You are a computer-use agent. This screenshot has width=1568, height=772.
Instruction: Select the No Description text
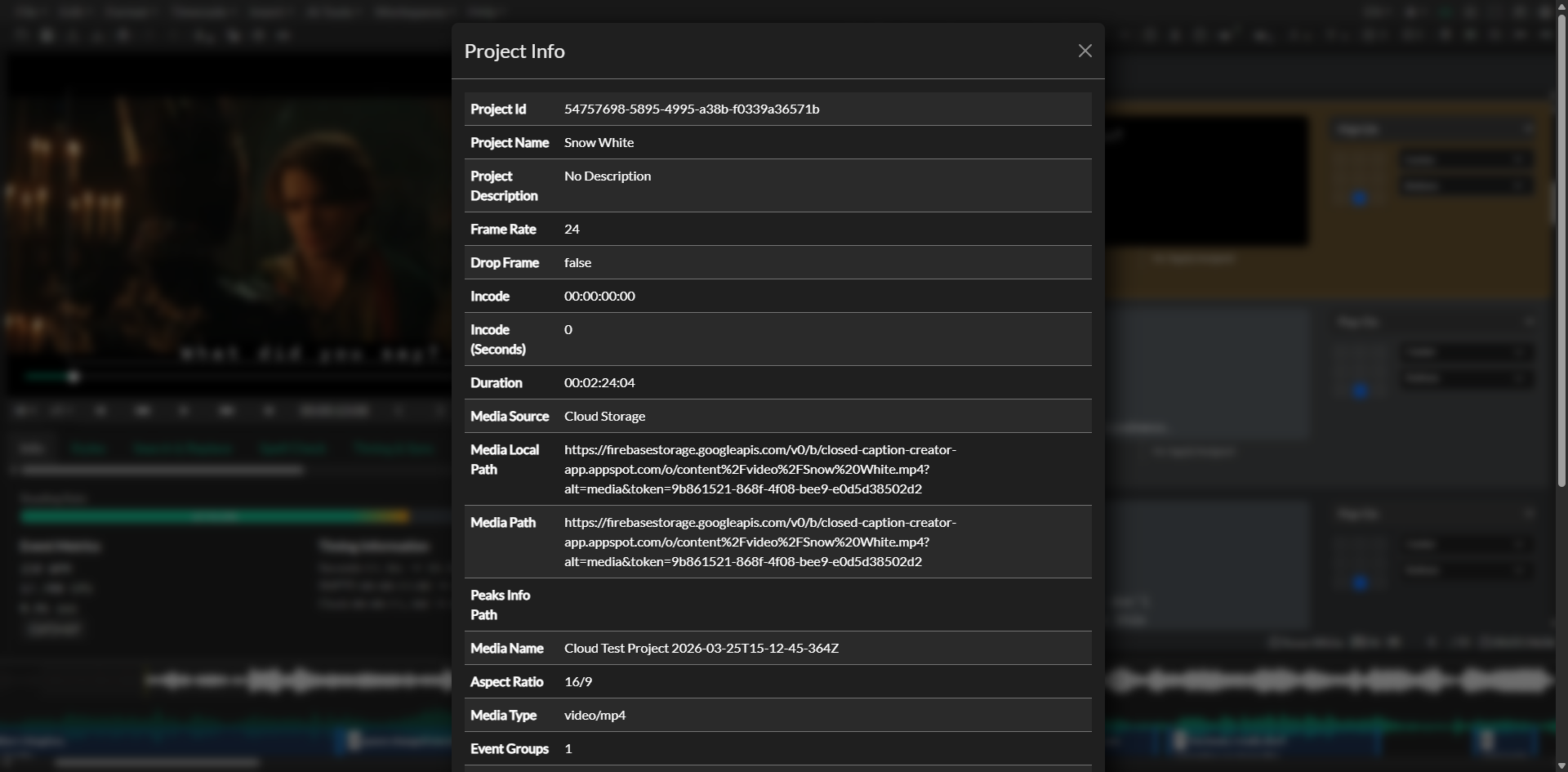[608, 176]
